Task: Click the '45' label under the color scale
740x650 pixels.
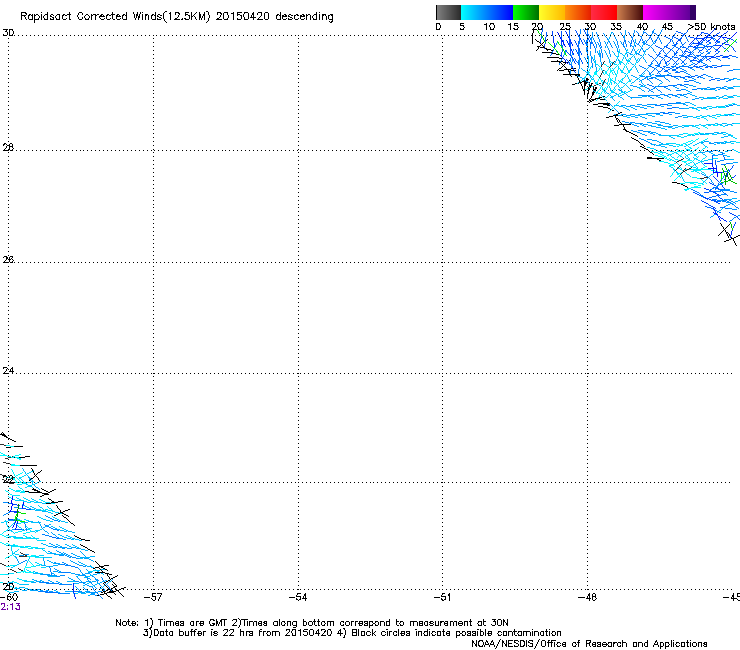Action: click(667, 27)
